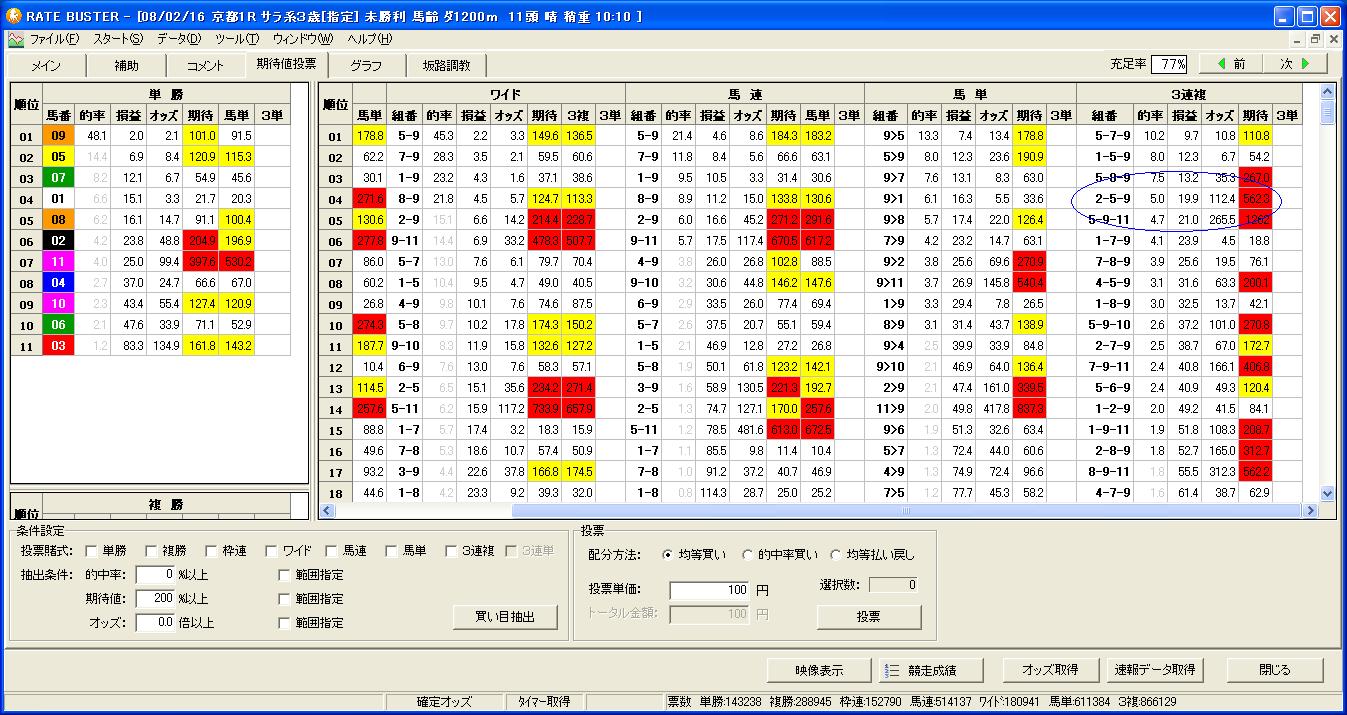
Task: Check 範囲指定 in the 的中率 row
Action: pyautogui.click(x=285, y=575)
